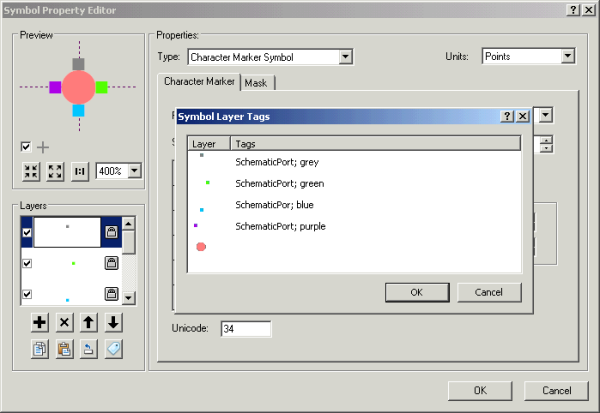Toggle lock on the blue layer
Viewport: 600px width, 413px height.
pos(111,294)
